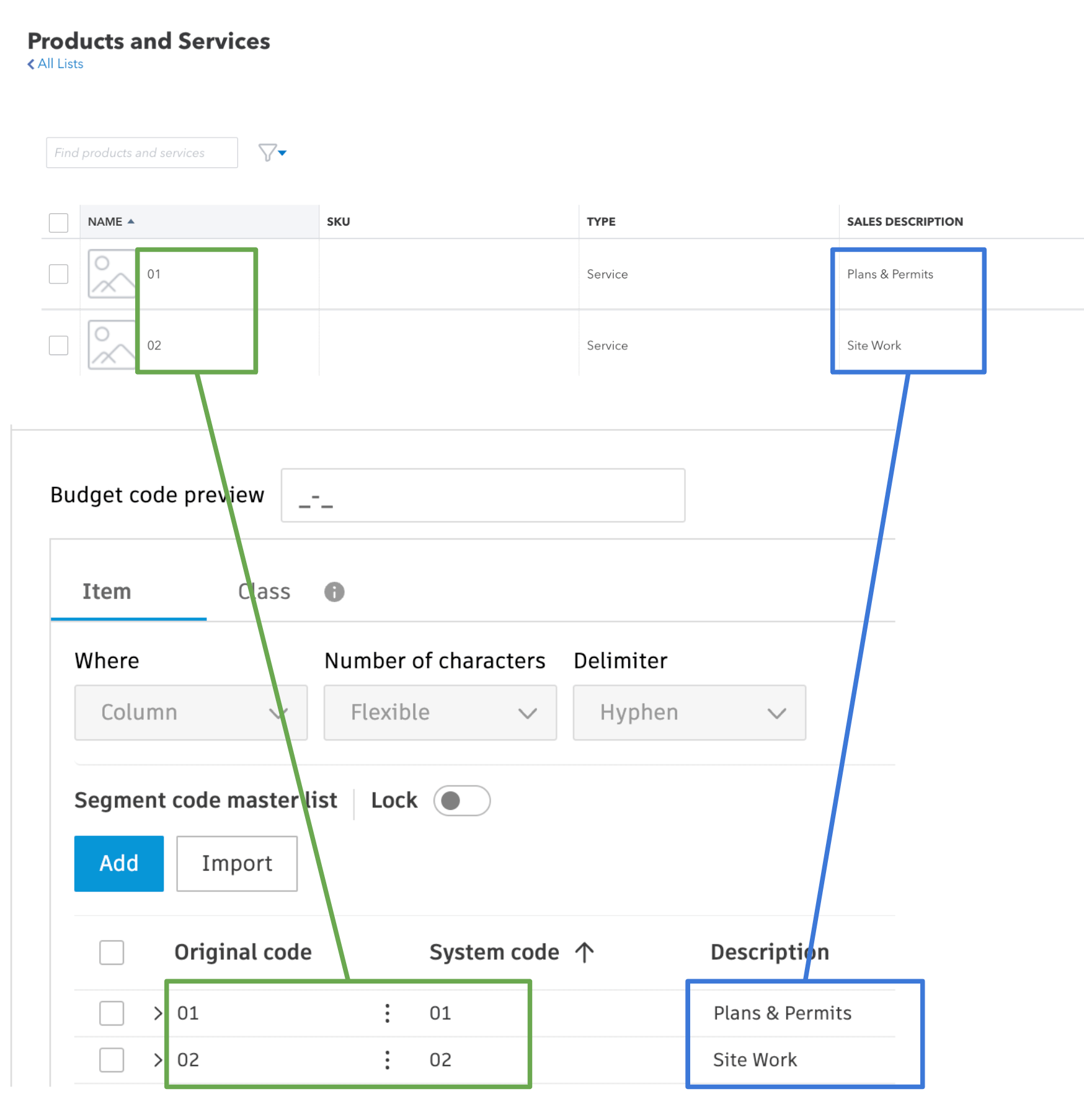Open the Where dropdown set to Column
Image resolution: width=1084 pixels, height=1120 pixels.
pos(190,712)
